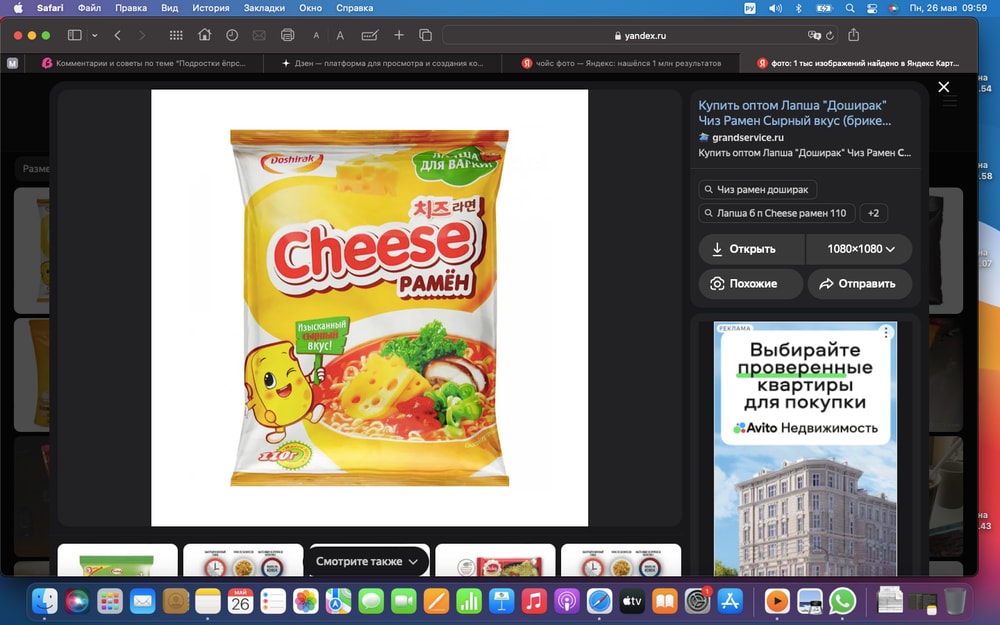Find similar images with Похожие
This screenshot has height=625, width=1000.
click(x=751, y=284)
